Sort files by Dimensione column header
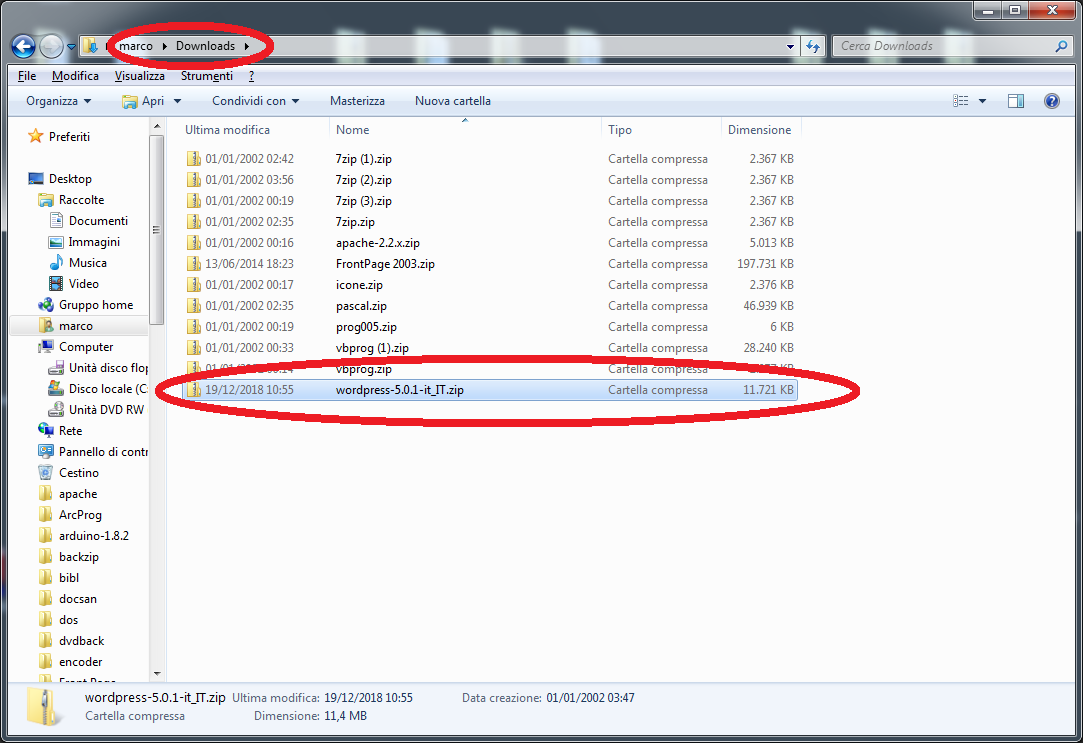 click(759, 130)
